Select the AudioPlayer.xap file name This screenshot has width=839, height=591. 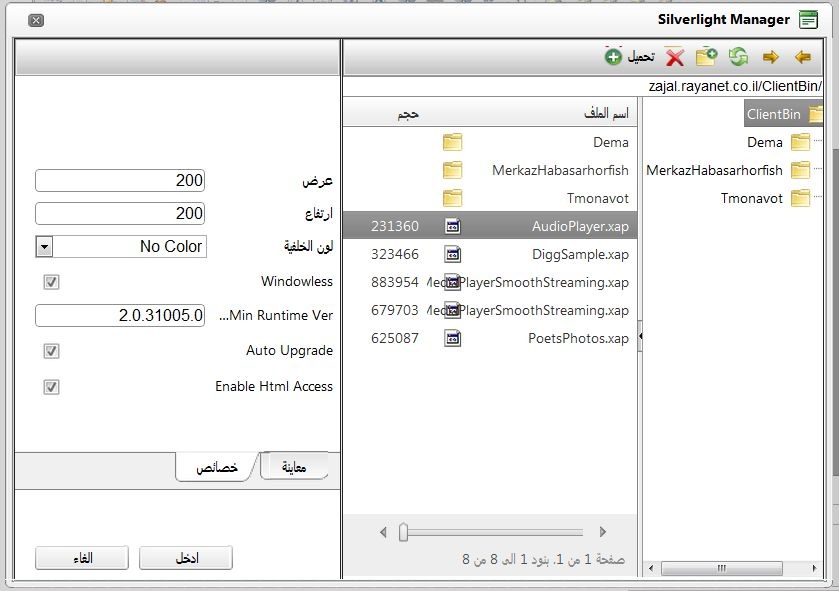(x=580, y=226)
